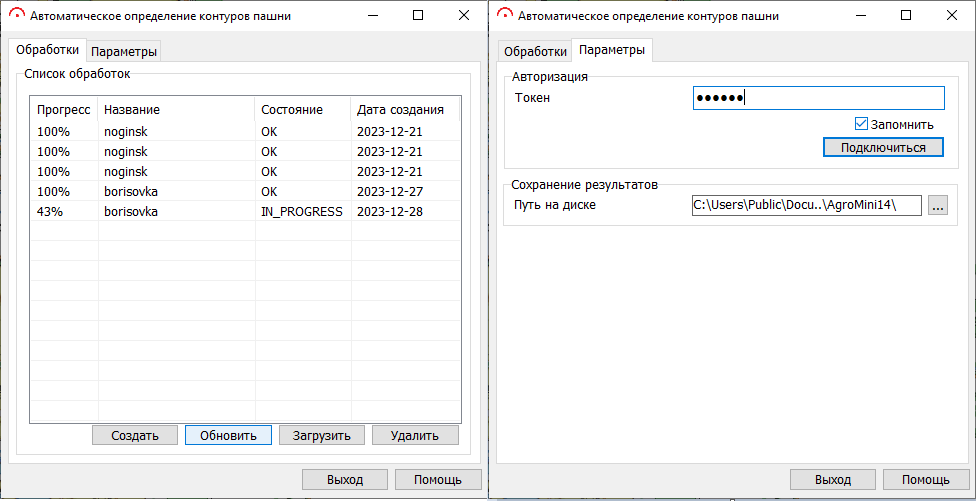Select the first noginsk row in list
This screenshot has width=977, height=503.
click(x=245, y=131)
